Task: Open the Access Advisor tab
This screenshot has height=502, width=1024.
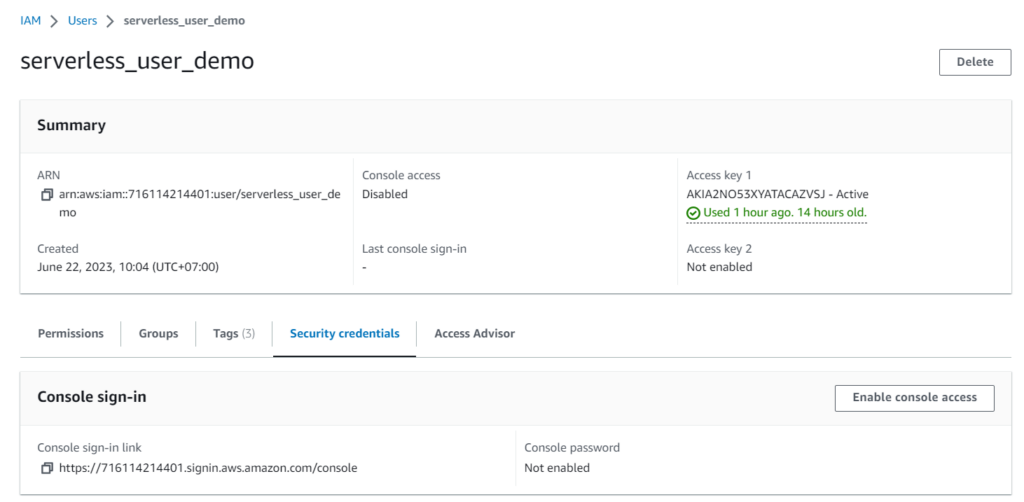Action: click(474, 333)
